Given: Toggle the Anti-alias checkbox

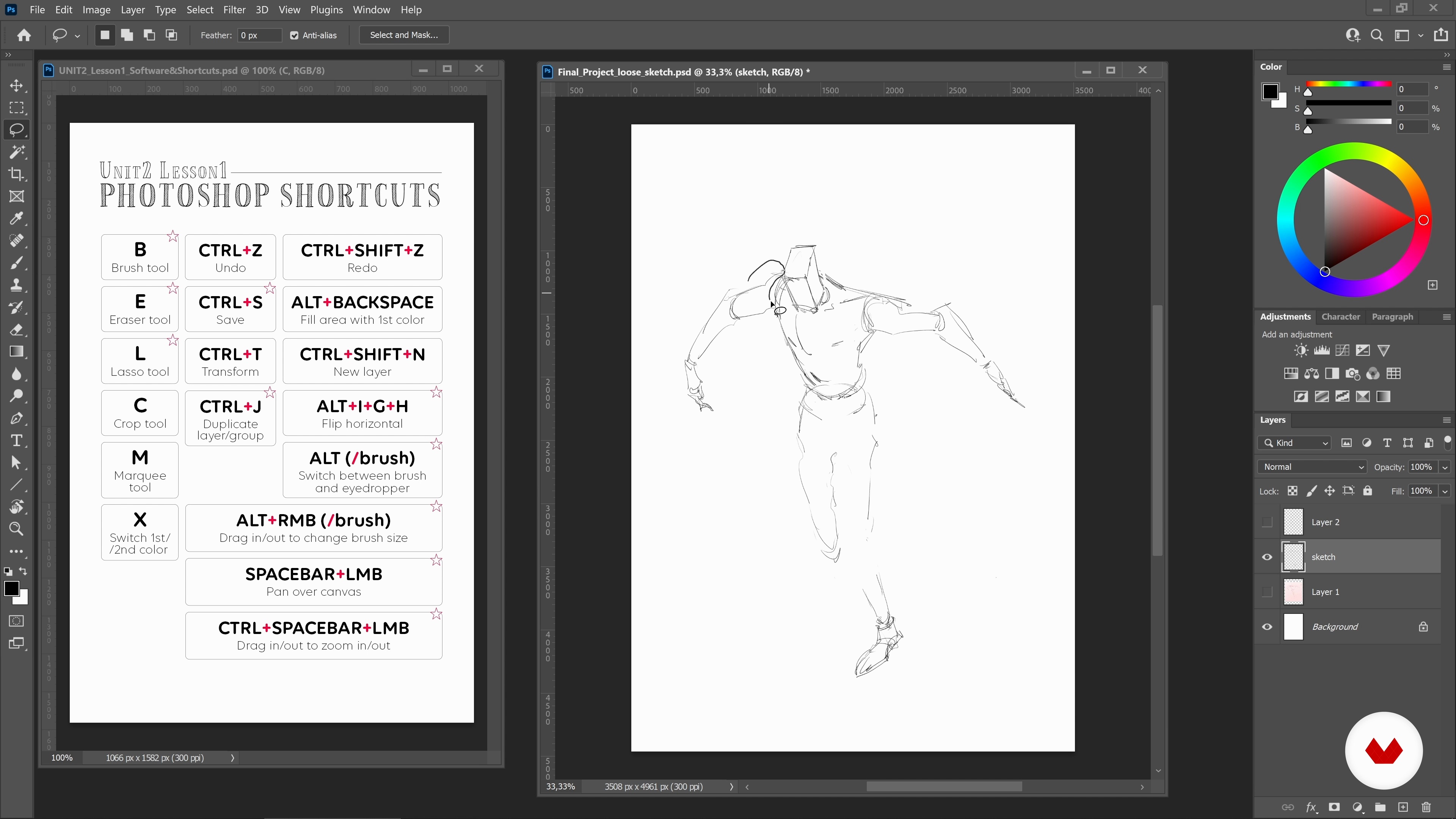Looking at the screenshot, I should point(294,35).
